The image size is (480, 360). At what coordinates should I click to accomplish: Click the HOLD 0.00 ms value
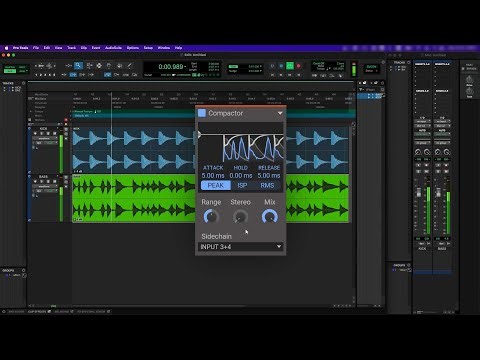point(241,175)
